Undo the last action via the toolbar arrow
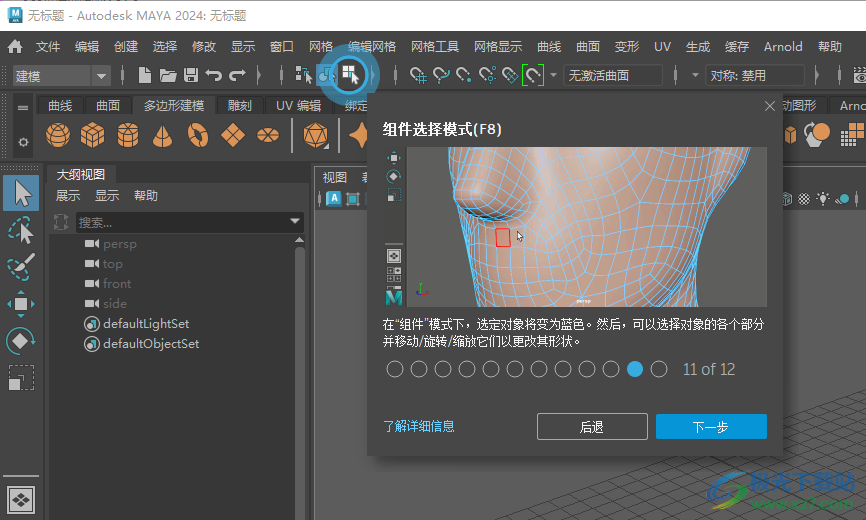Viewport: 866px width, 520px height. (213, 75)
